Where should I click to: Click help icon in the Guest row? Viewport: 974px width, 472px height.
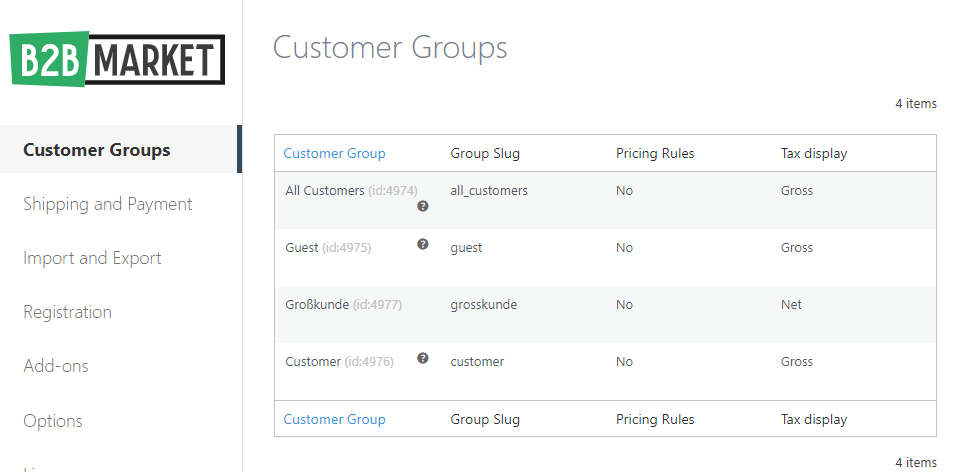(x=423, y=244)
